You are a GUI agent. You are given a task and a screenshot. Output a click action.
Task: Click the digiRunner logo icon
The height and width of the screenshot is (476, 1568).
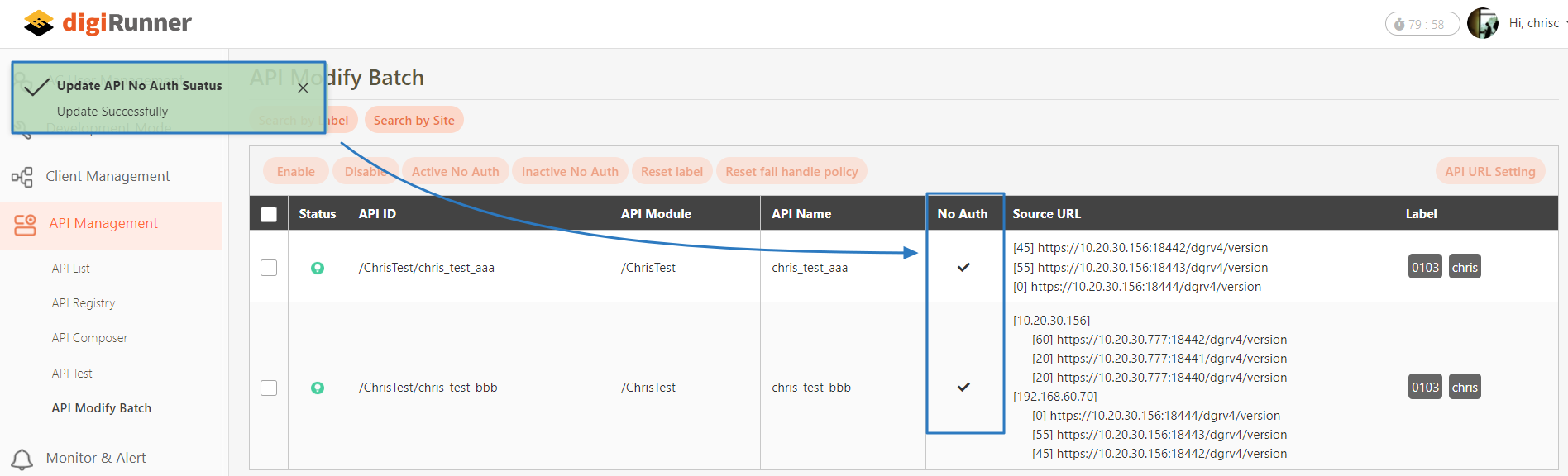pyautogui.click(x=39, y=23)
